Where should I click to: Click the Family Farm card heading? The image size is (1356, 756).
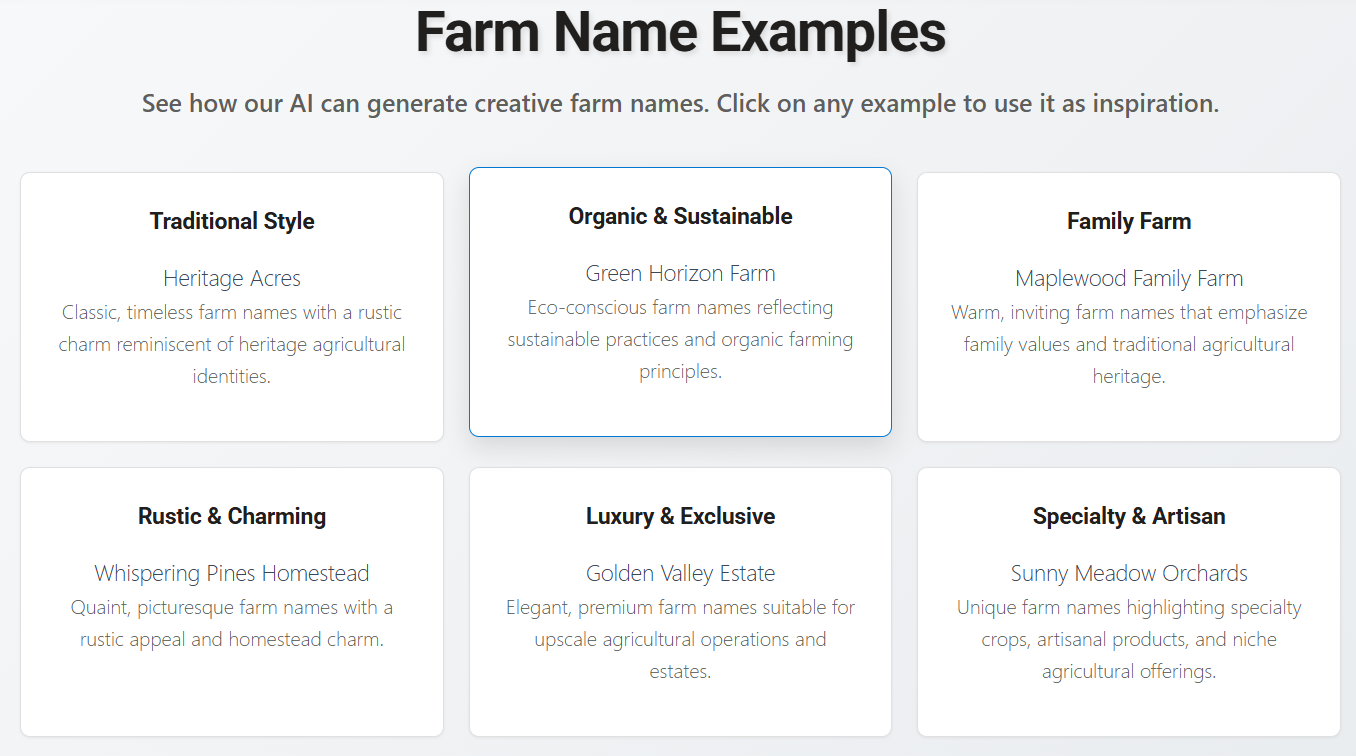1129,221
